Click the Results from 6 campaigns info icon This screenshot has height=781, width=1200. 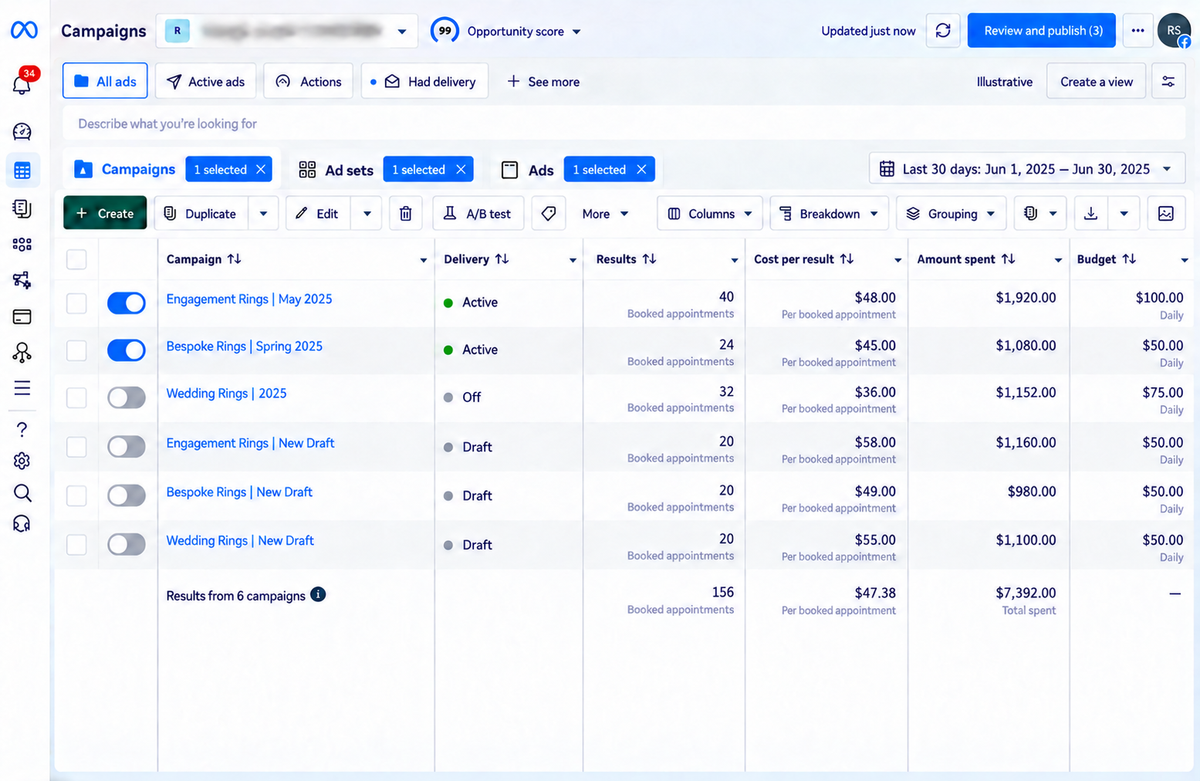pyautogui.click(x=318, y=595)
